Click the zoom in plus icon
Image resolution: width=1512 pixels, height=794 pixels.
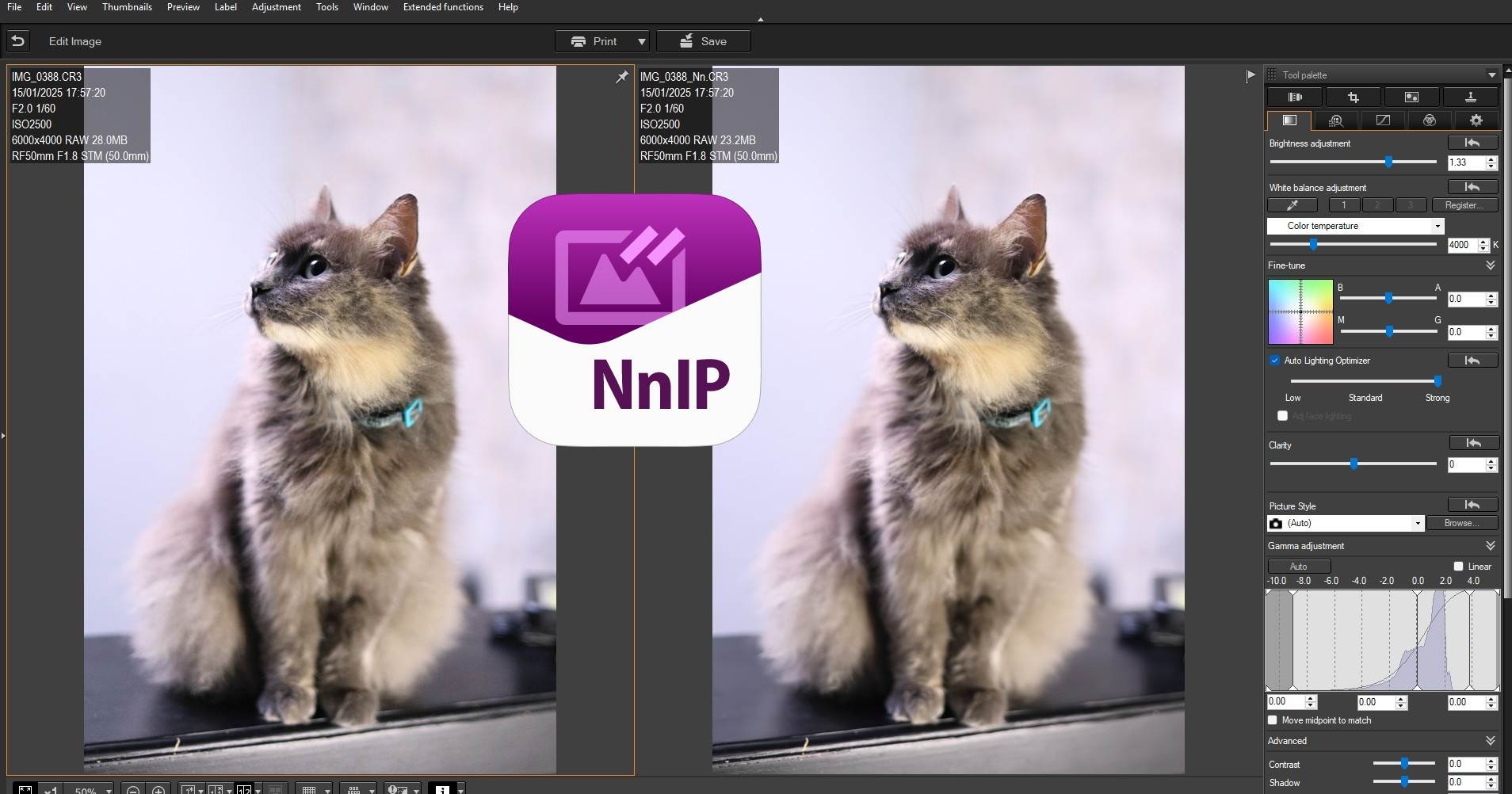158,790
